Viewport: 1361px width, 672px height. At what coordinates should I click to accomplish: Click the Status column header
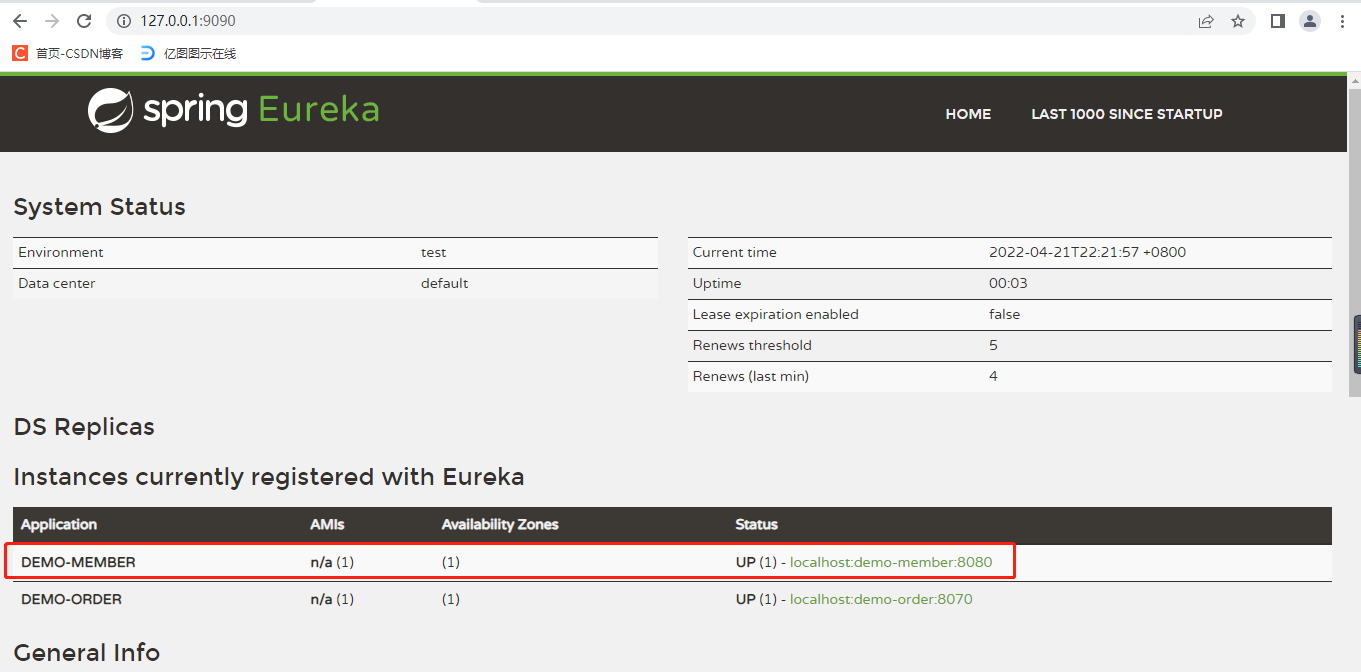tap(756, 524)
